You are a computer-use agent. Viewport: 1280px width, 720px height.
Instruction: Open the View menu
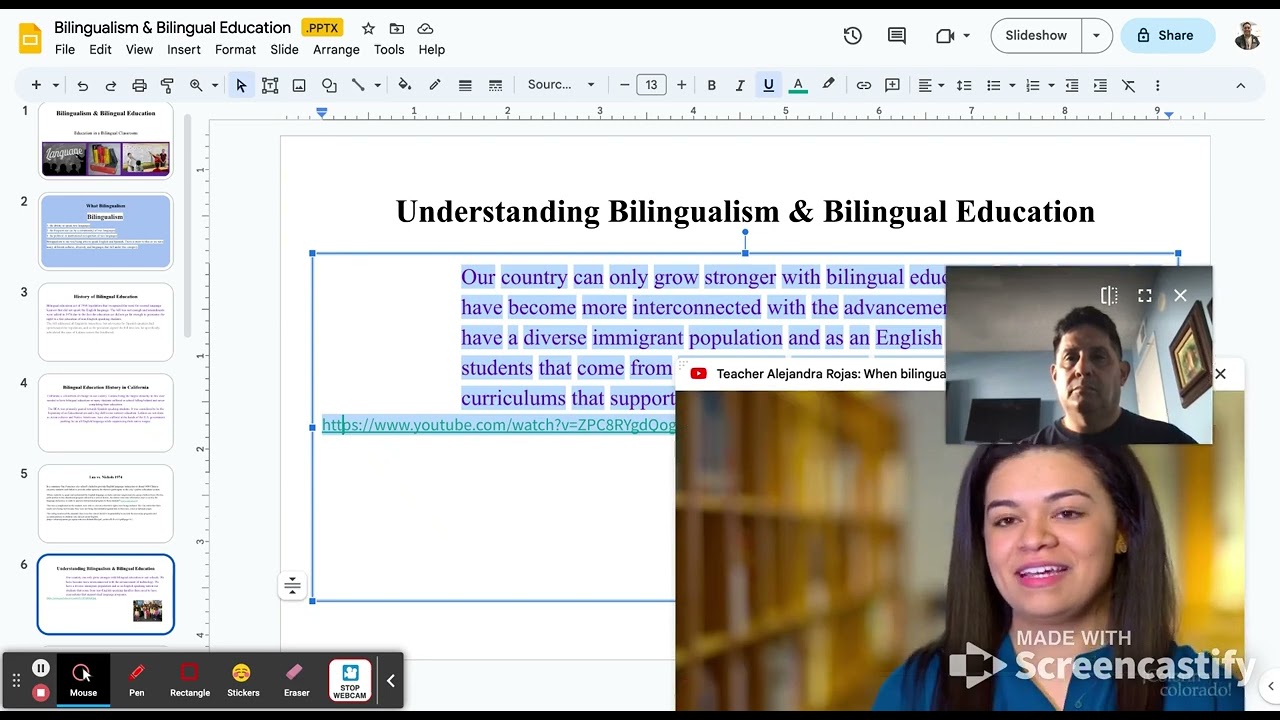(139, 49)
